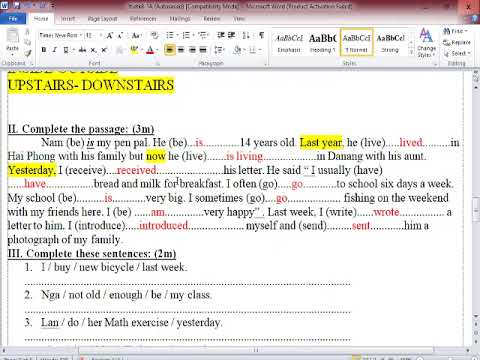480x360 pixels.
Task: Click Shrink Font button
Action: pyautogui.click(x=120, y=35)
